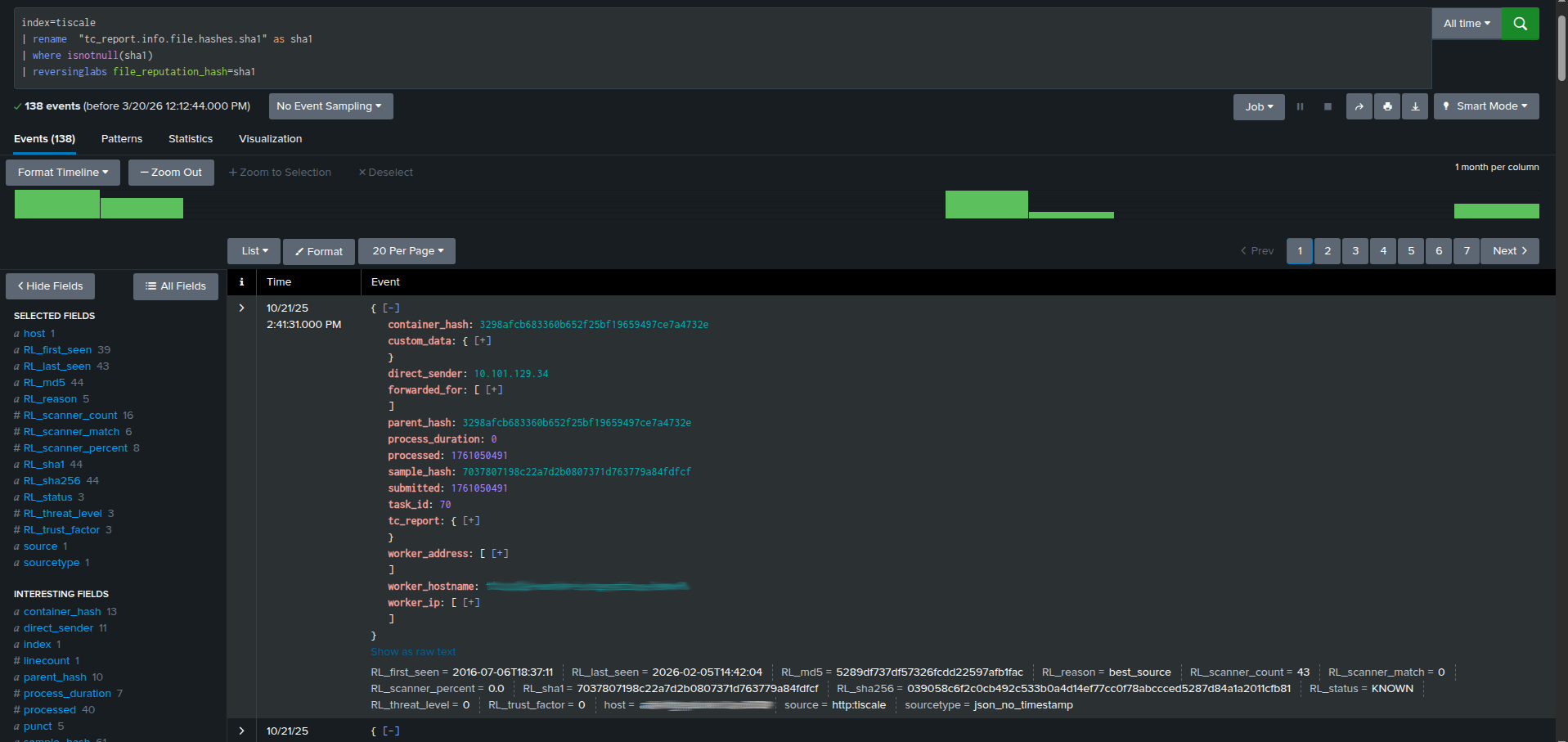Open the No Event Sampling dropdown

[x=330, y=106]
